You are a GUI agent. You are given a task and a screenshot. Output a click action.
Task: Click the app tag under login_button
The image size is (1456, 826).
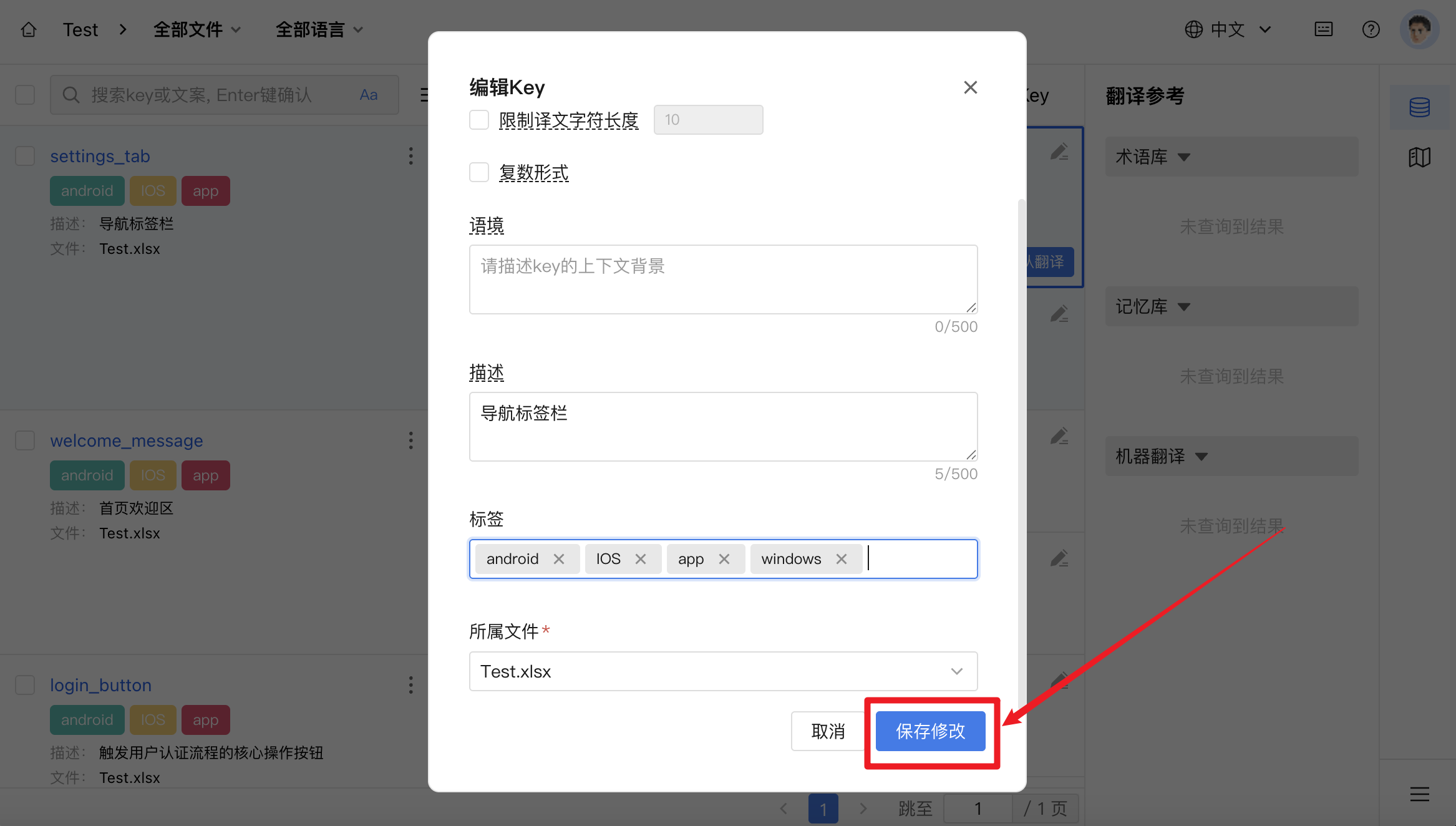(205, 720)
